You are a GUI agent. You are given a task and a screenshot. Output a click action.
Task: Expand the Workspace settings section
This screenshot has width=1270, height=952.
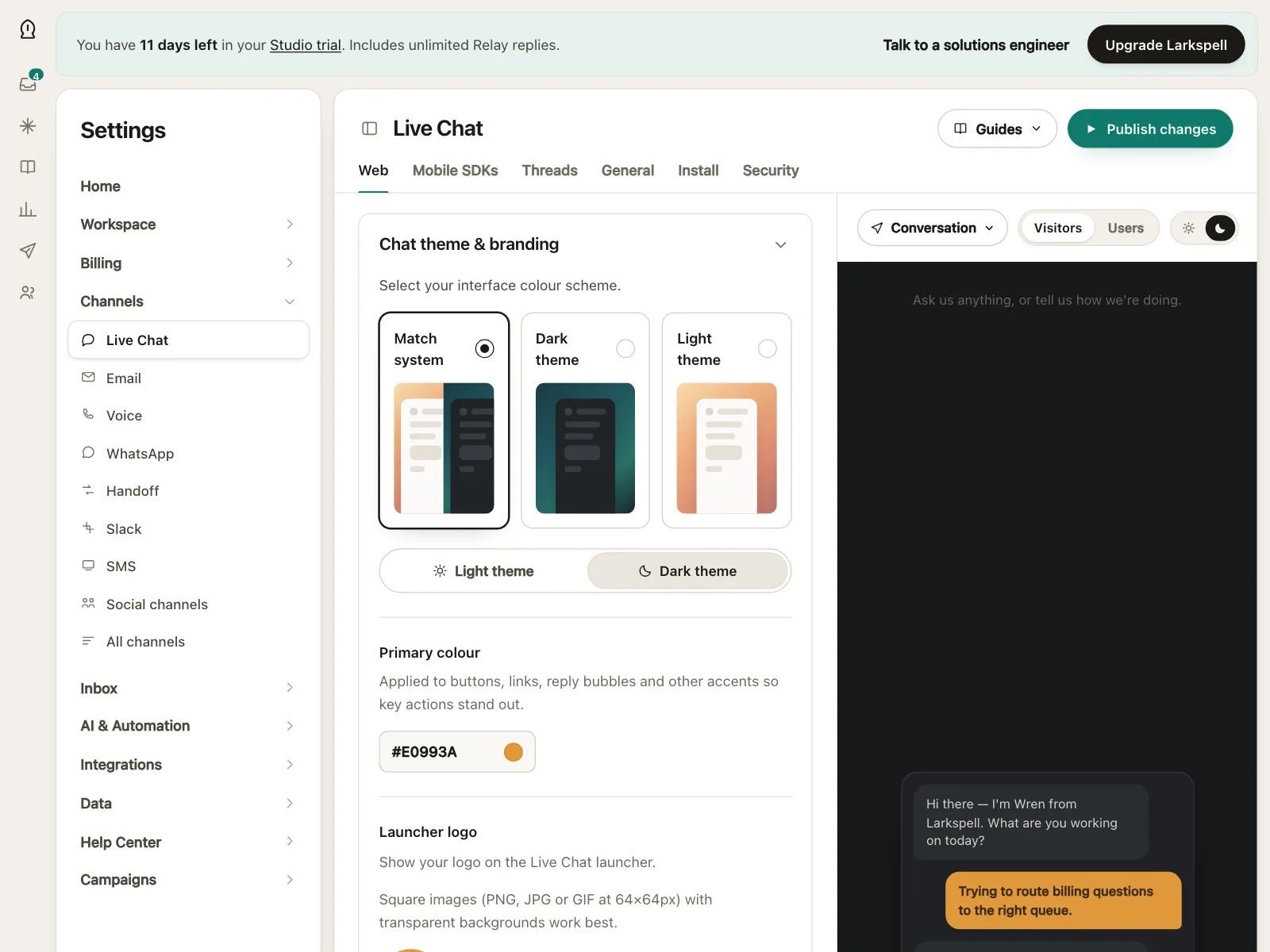coord(188,225)
